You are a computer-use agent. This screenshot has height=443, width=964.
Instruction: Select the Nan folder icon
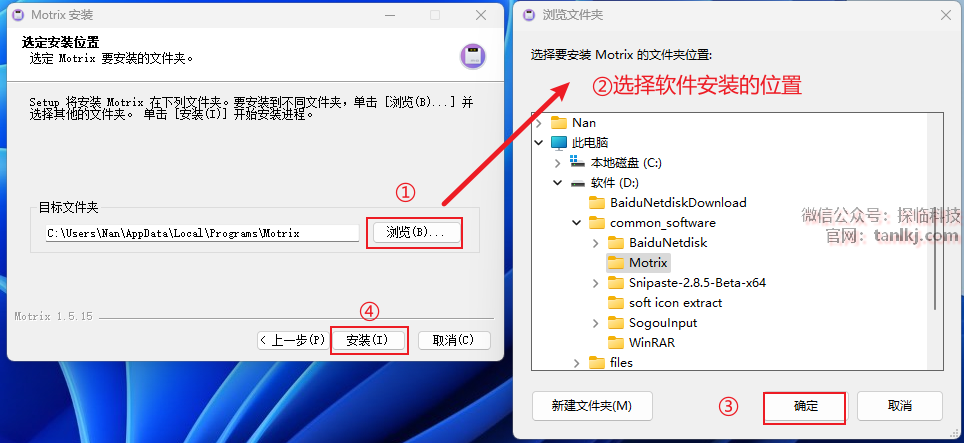(x=559, y=123)
